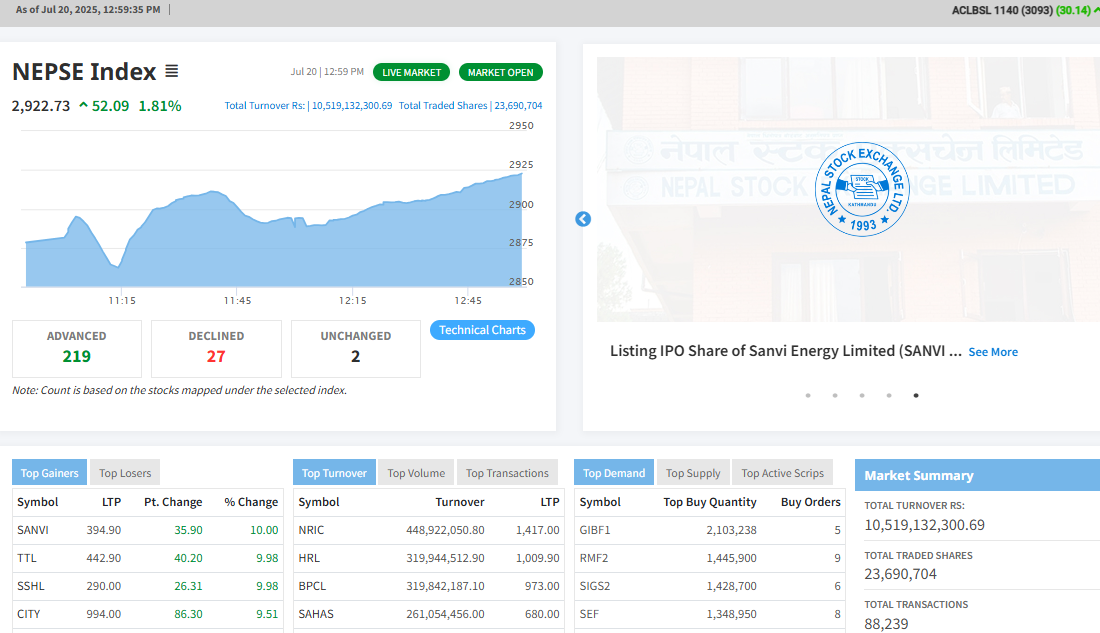1100x633 pixels.
Task: Click the Live Market badge
Action: (x=411, y=72)
